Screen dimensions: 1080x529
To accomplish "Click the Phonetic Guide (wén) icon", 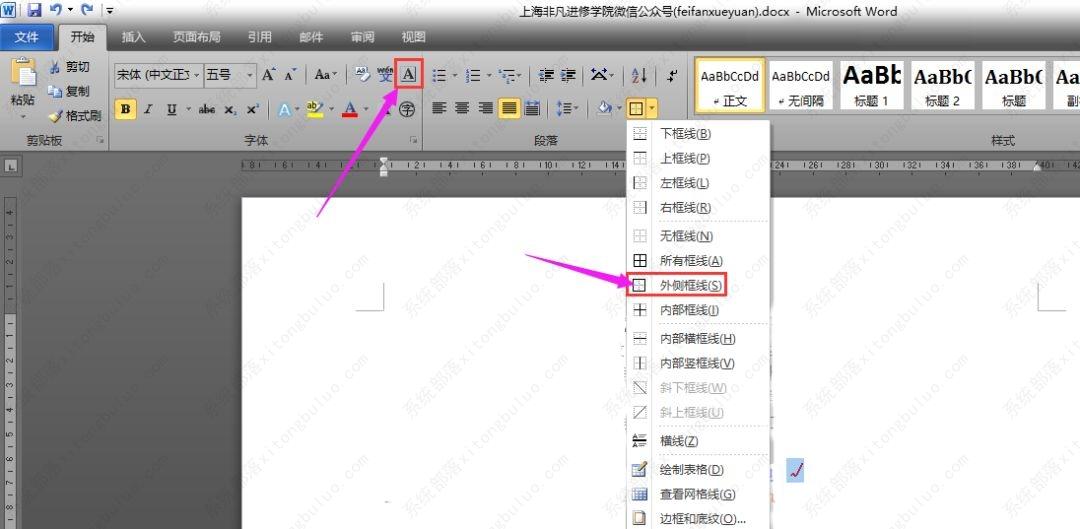I will coord(385,75).
